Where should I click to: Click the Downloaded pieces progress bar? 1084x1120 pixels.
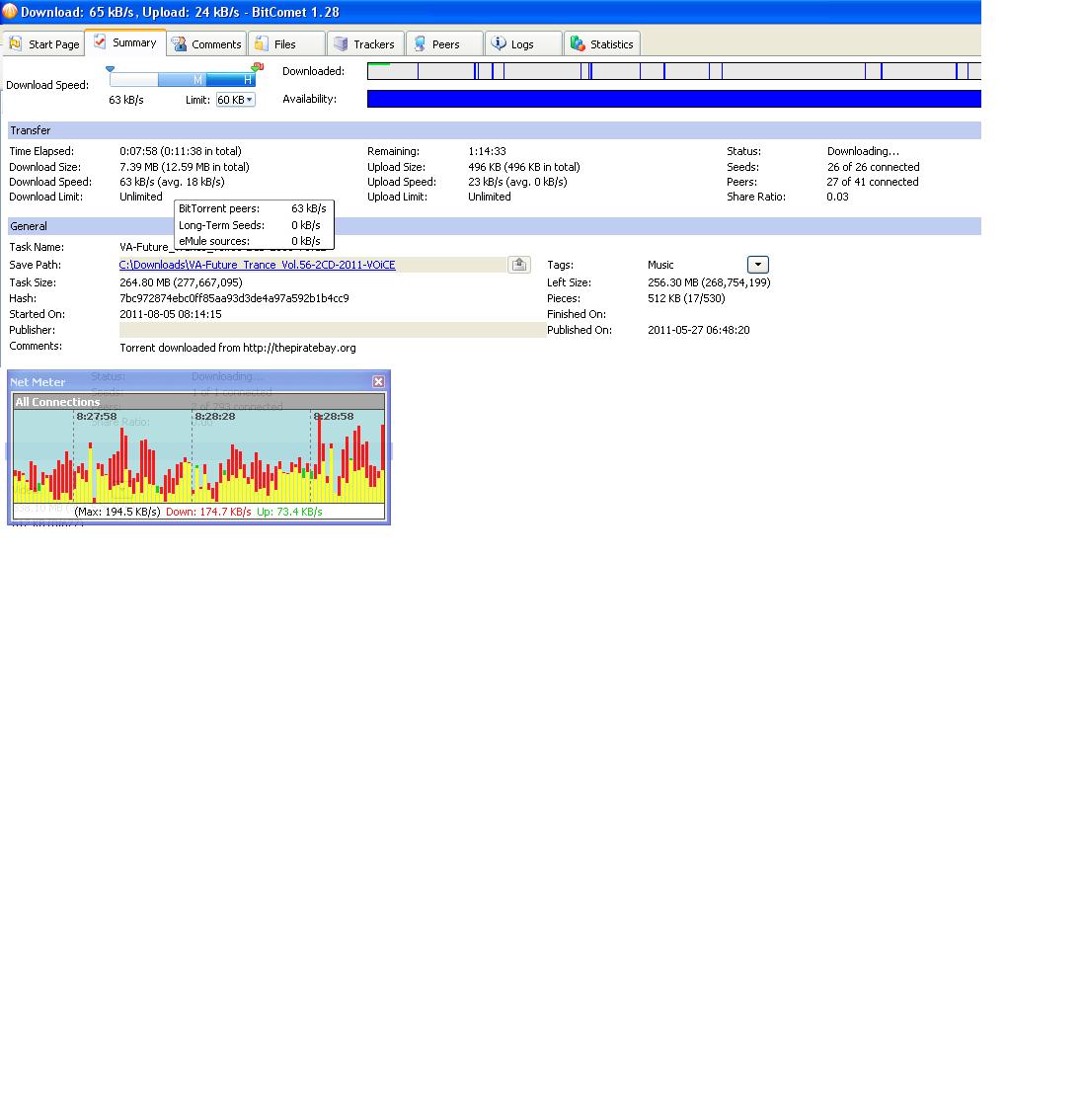673,71
